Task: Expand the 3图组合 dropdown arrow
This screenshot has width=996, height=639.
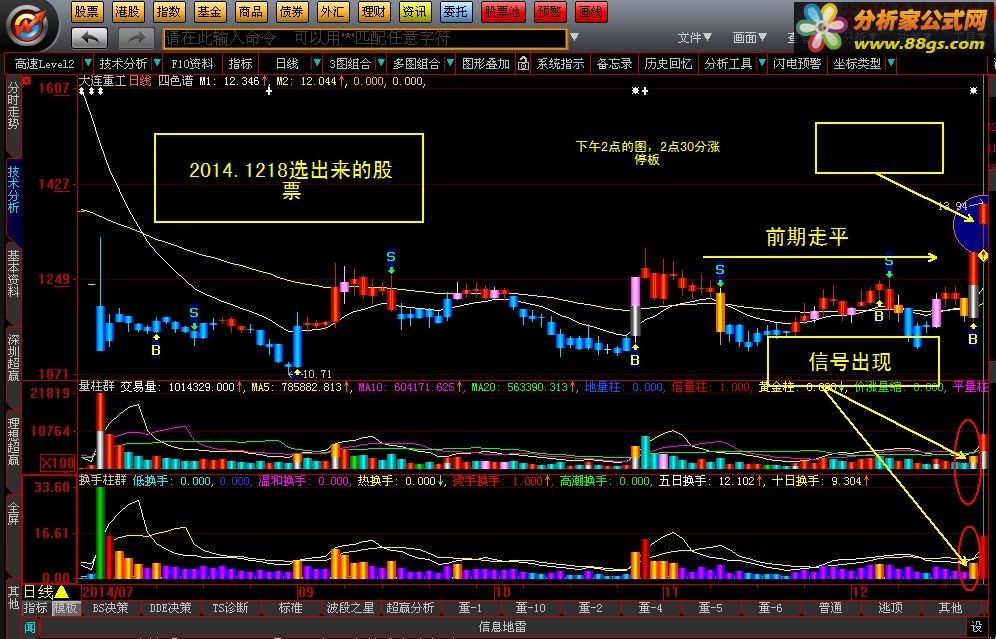Action: pos(381,64)
